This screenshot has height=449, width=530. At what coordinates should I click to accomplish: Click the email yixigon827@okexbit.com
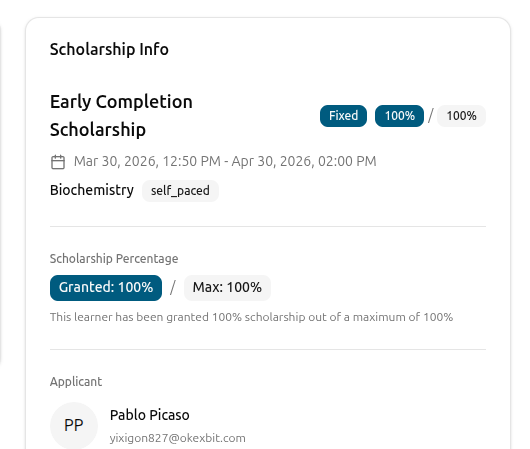point(177,438)
